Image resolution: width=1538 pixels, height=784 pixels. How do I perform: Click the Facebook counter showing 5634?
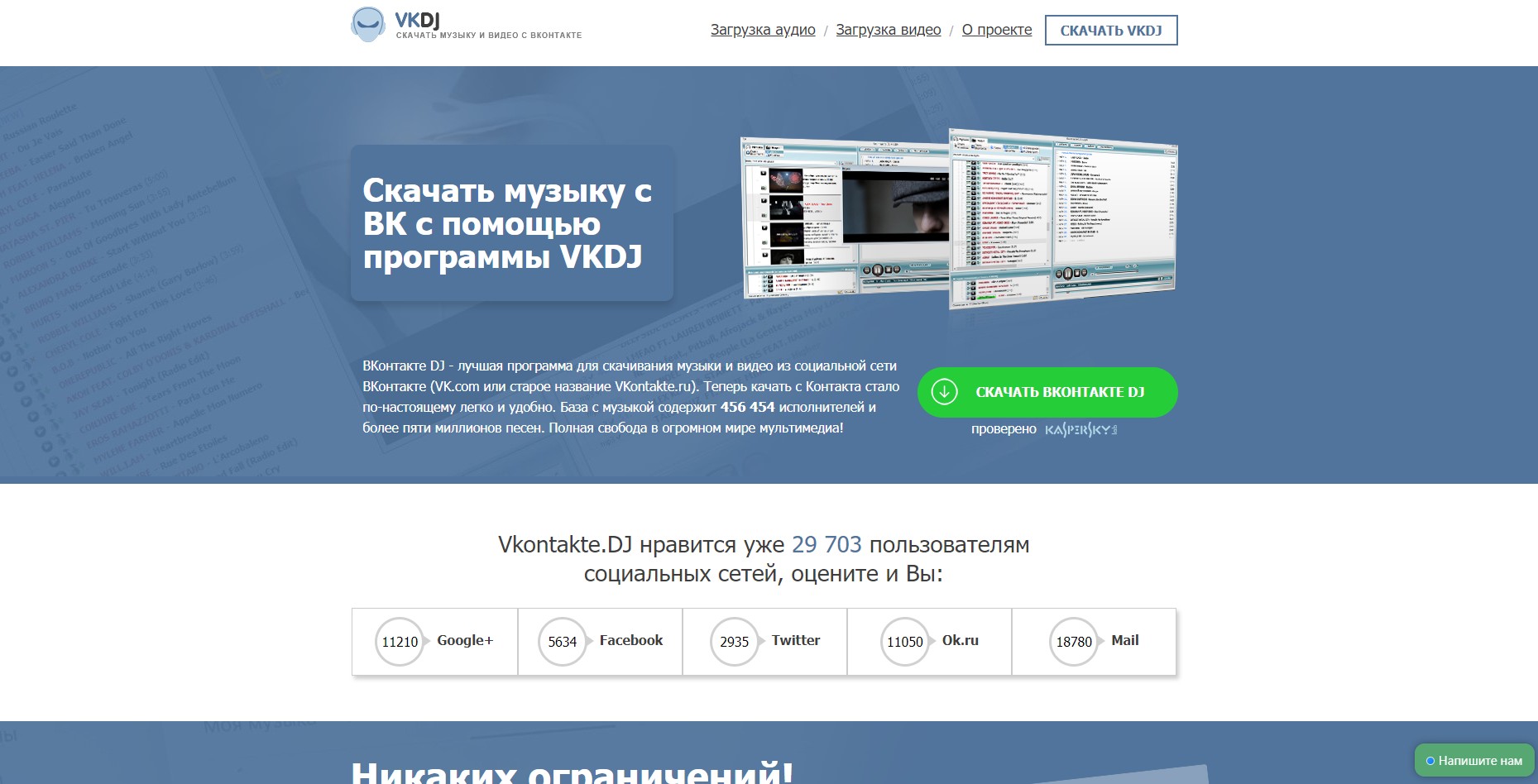(x=563, y=642)
